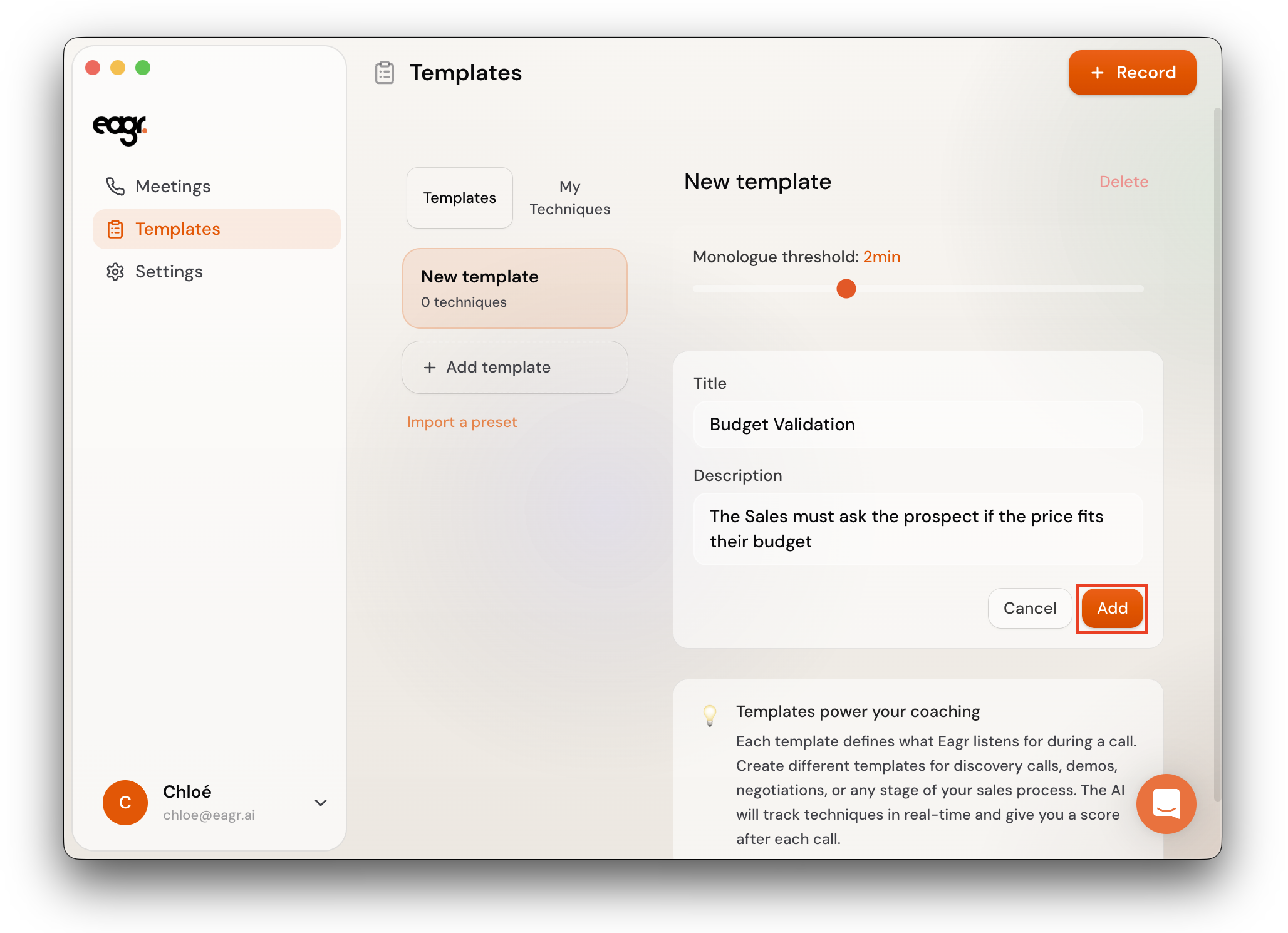Switch to My Techniques tab
The image size is (1288, 933).
point(569,198)
